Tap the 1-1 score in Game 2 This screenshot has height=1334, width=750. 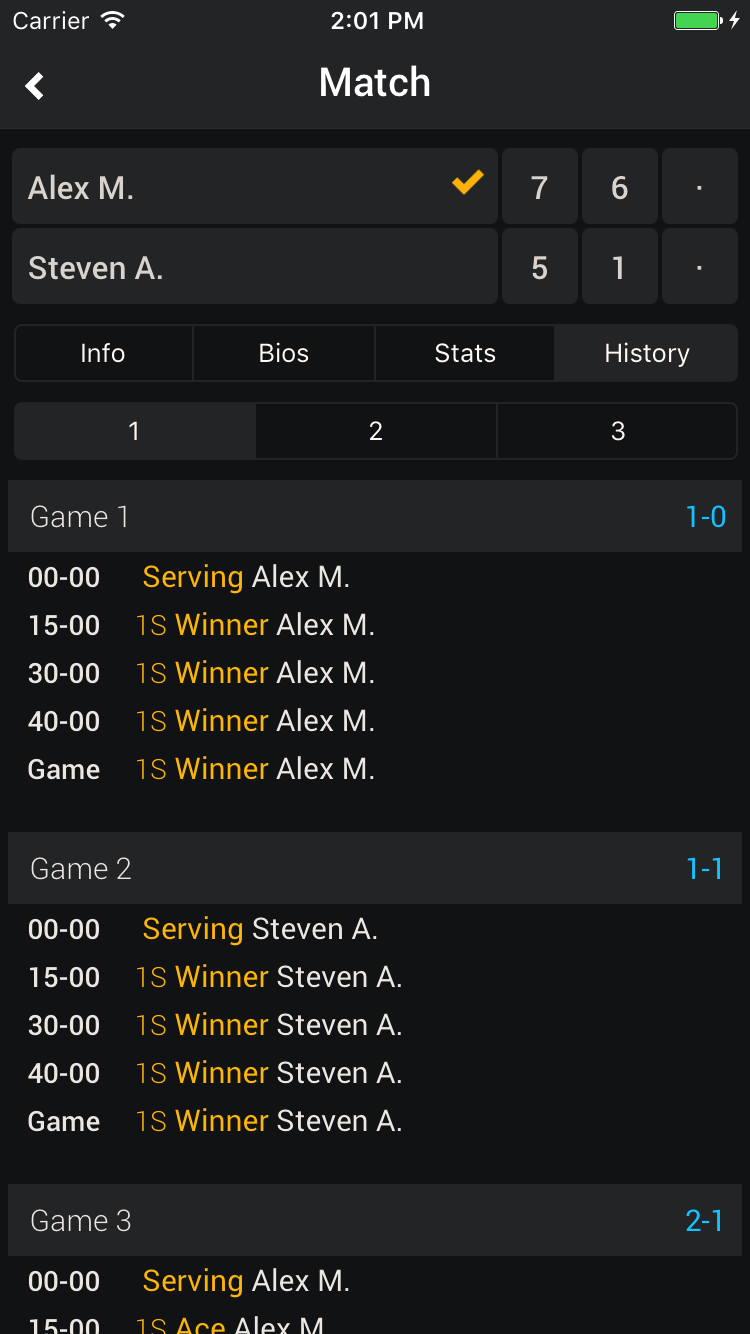point(704,868)
